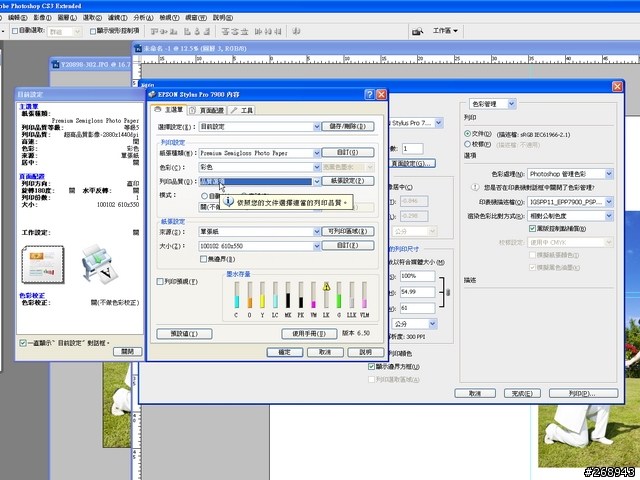The image size is (640, 480).
Task: Click the printer icon in EPSON dialog title bar
Action: click(152, 94)
